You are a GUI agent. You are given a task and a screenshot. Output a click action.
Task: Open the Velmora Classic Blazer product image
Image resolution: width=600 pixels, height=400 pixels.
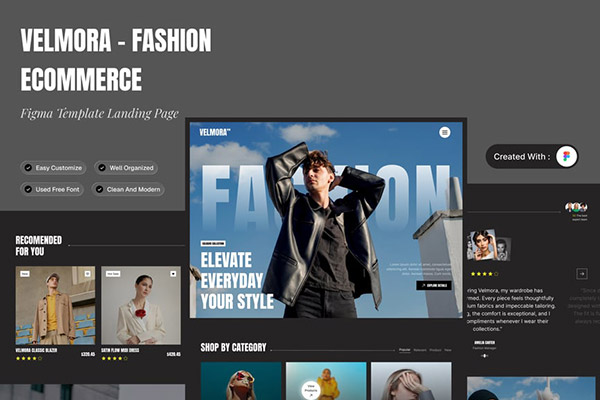click(x=55, y=305)
